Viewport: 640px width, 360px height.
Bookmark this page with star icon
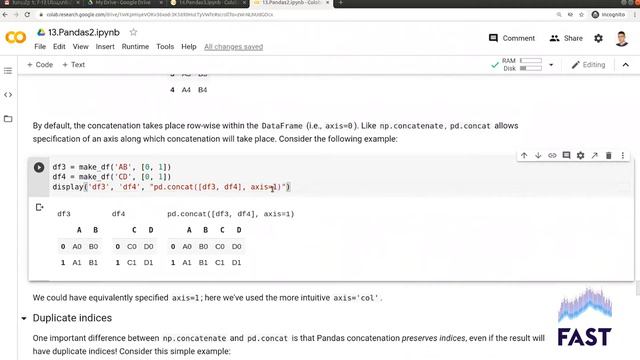(x=582, y=14)
